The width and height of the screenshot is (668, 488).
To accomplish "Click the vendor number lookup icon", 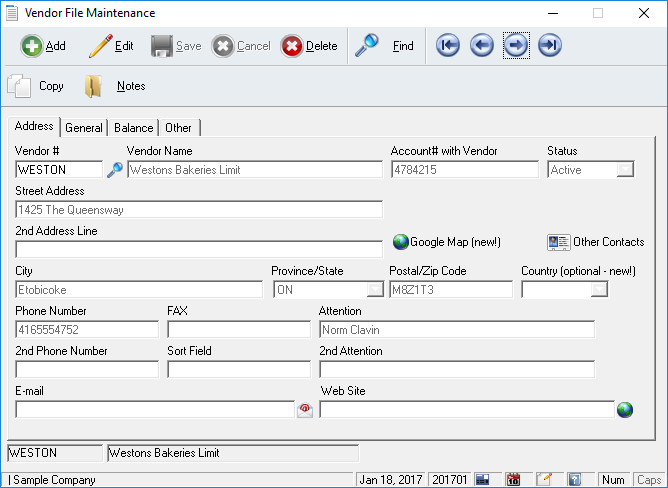I will tap(115, 170).
